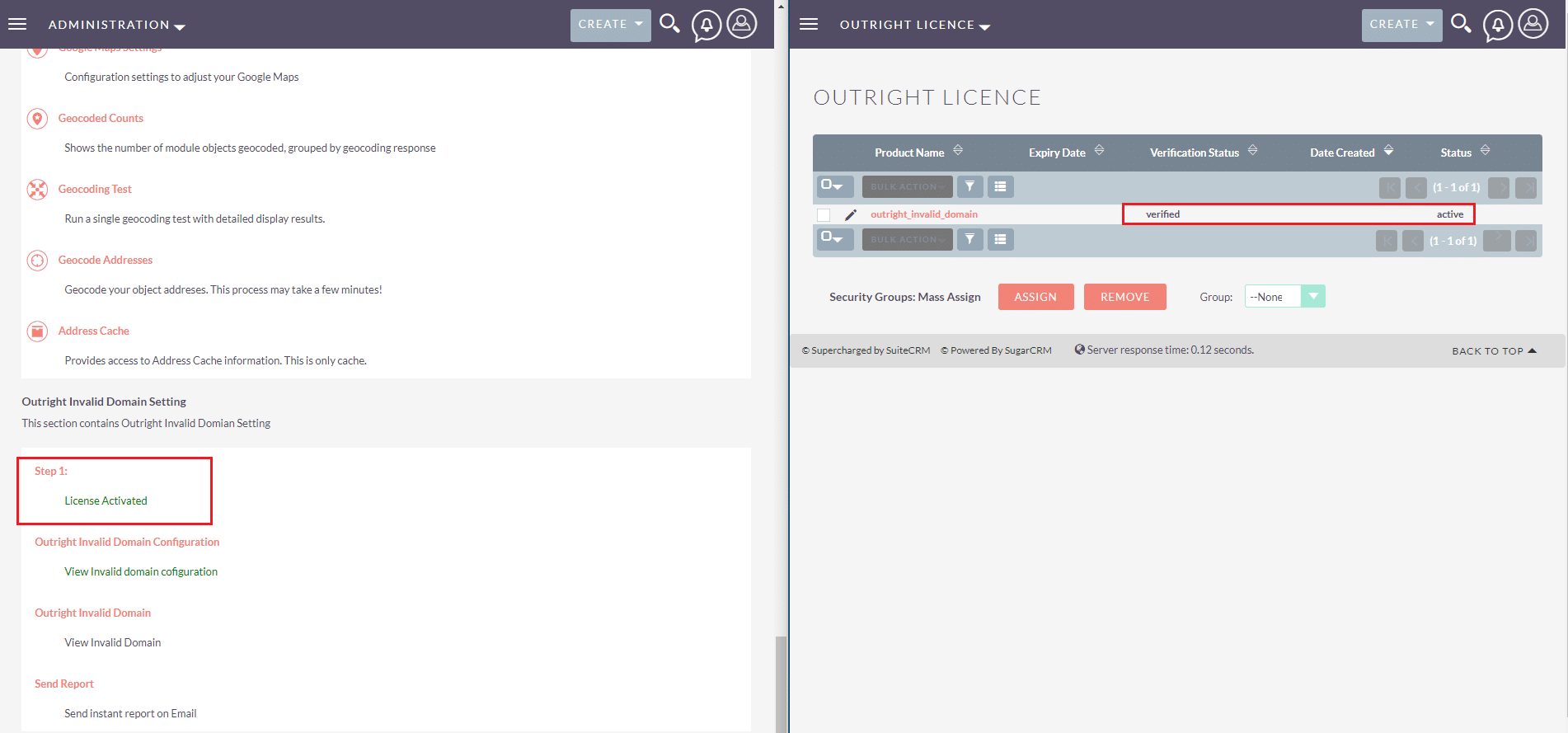Open notifications bell in Administration window
The image size is (1568, 733).
[x=707, y=25]
